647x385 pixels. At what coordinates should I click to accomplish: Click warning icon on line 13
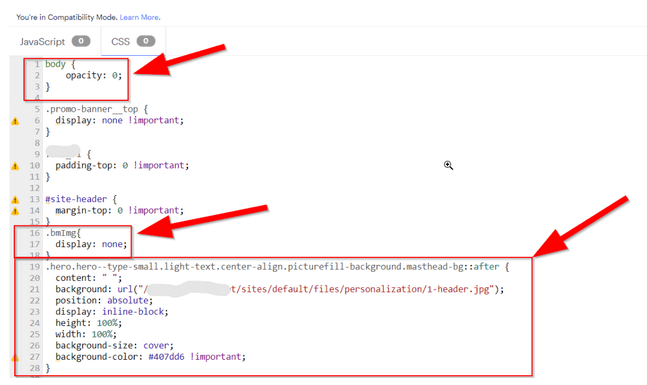click(x=15, y=200)
